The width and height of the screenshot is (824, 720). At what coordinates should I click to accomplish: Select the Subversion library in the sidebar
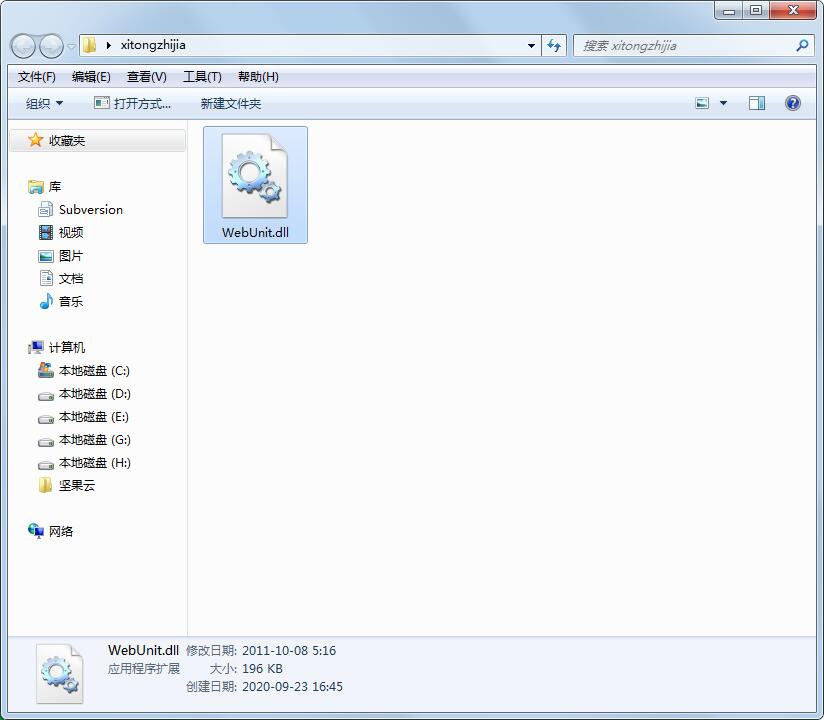(89, 209)
